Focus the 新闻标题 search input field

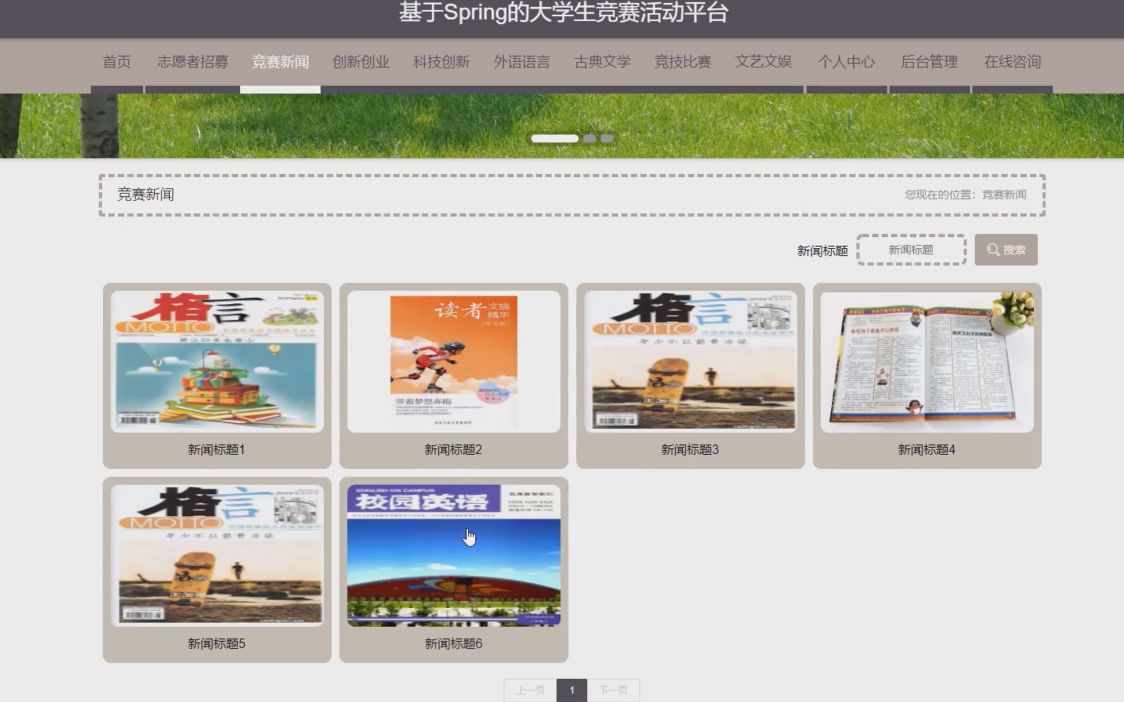tap(911, 250)
